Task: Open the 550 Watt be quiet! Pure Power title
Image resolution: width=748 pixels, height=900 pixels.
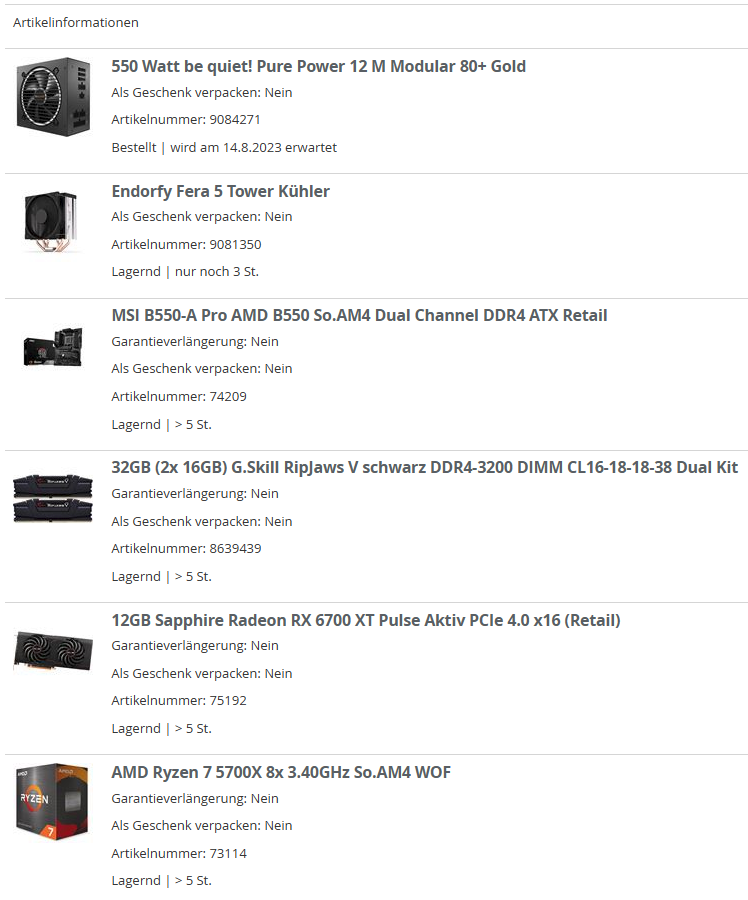Action: (x=319, y=67)
